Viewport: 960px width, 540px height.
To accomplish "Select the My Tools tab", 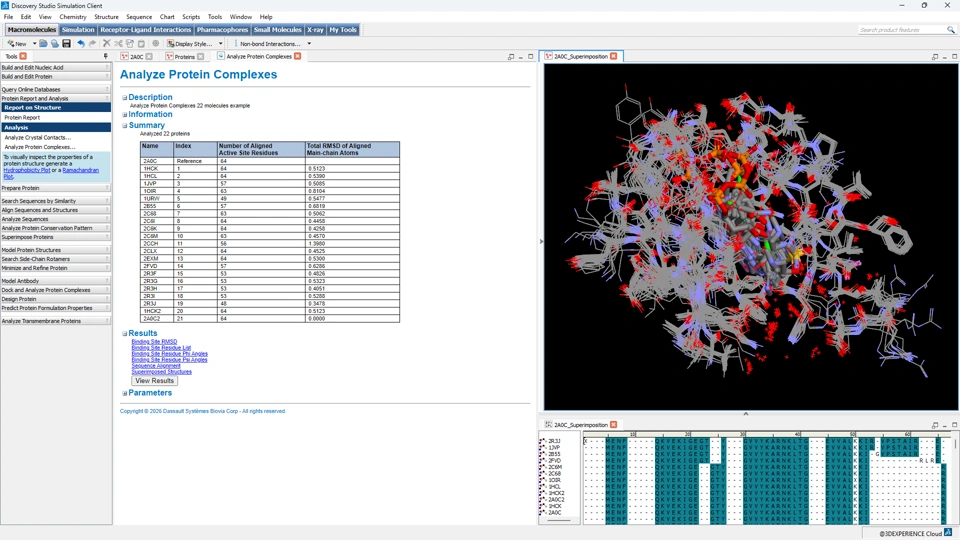I will click(343, 29).
